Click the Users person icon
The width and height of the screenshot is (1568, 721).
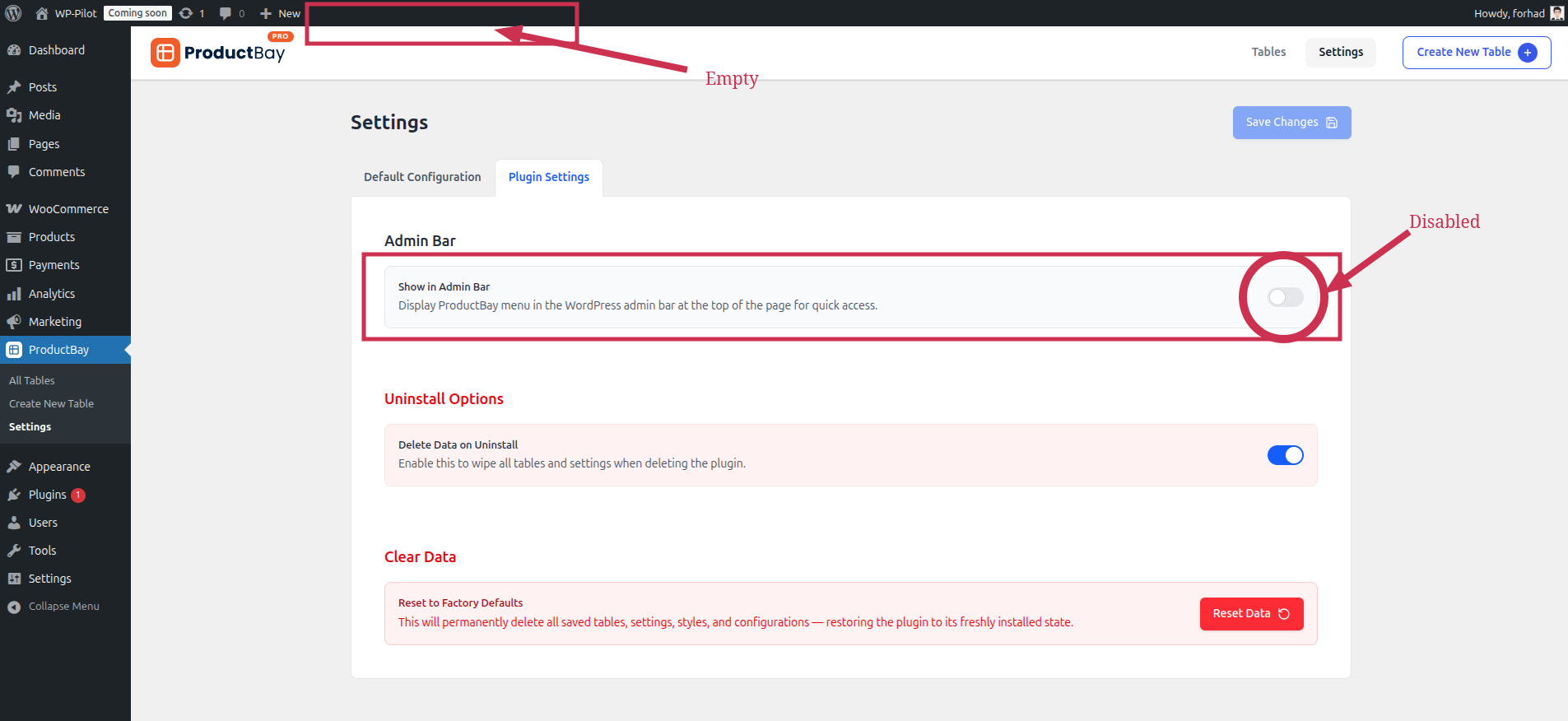click(x=14, y=523)
